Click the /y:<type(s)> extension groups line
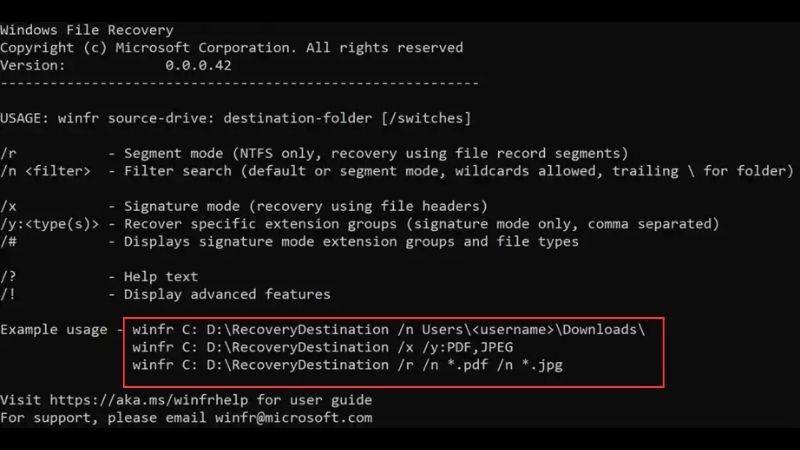Viewport: 800px width, 450px height. pyautogui.click(x=360, y=224)
